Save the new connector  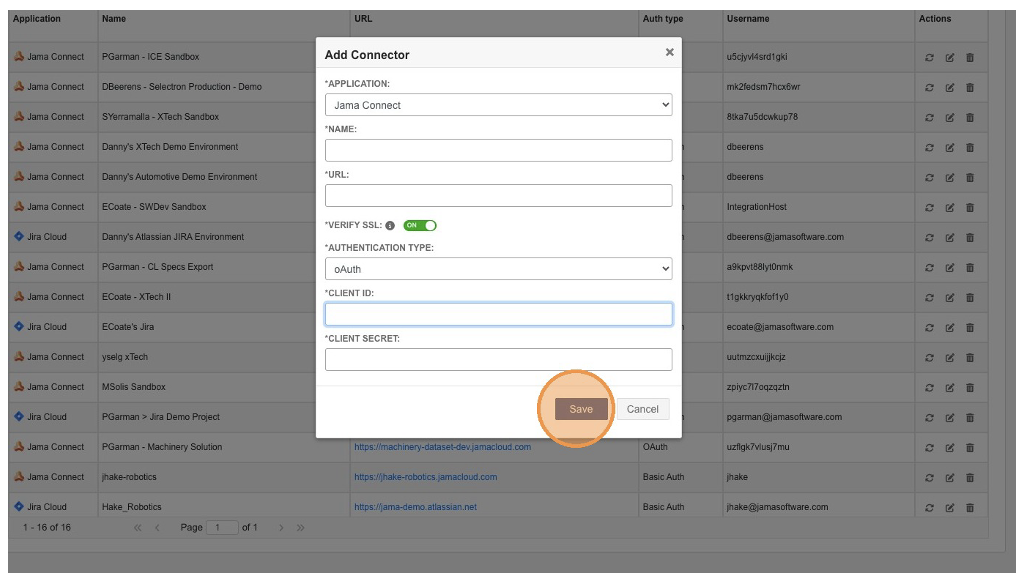[581, 409]
